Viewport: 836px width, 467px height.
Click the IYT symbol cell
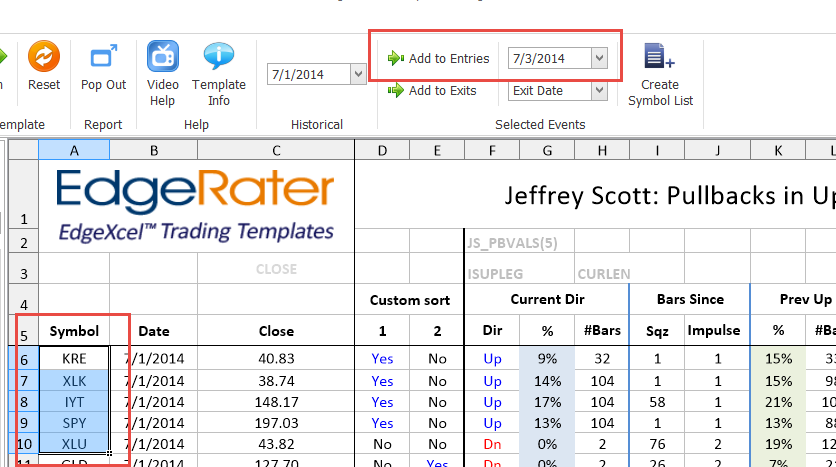(74, 401)
